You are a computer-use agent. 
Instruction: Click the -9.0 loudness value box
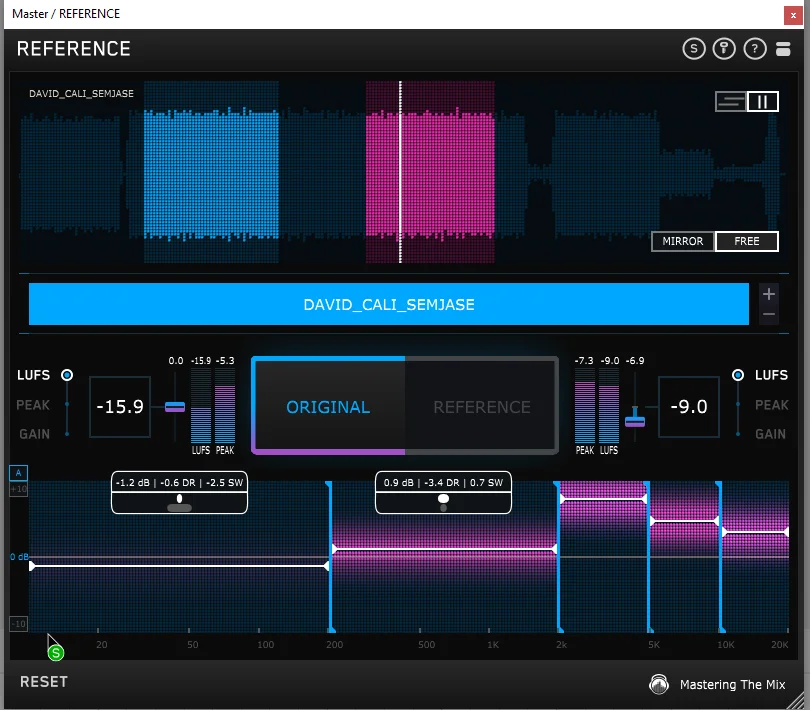pos(689,407)
